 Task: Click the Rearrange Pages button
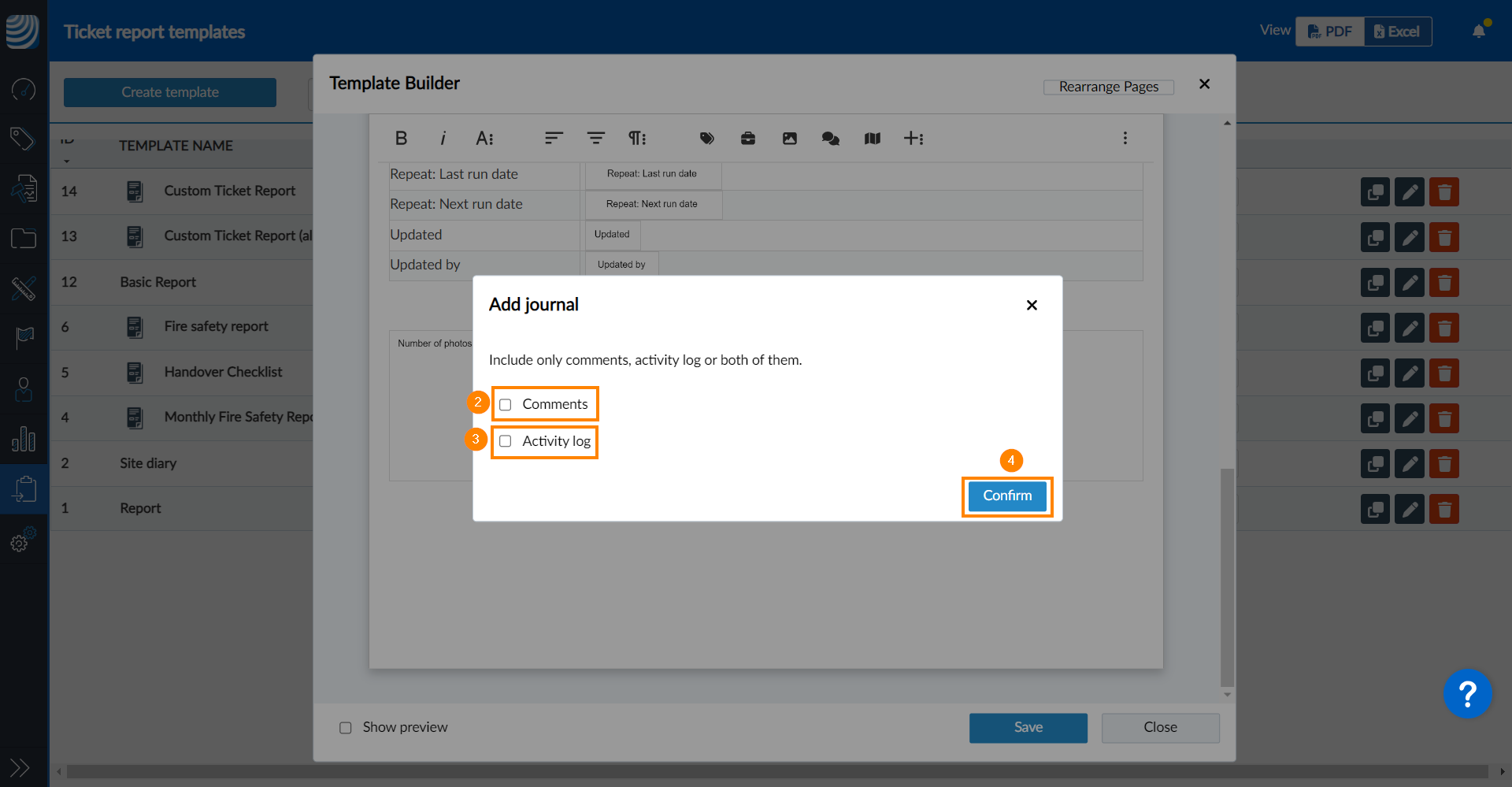1108,87
